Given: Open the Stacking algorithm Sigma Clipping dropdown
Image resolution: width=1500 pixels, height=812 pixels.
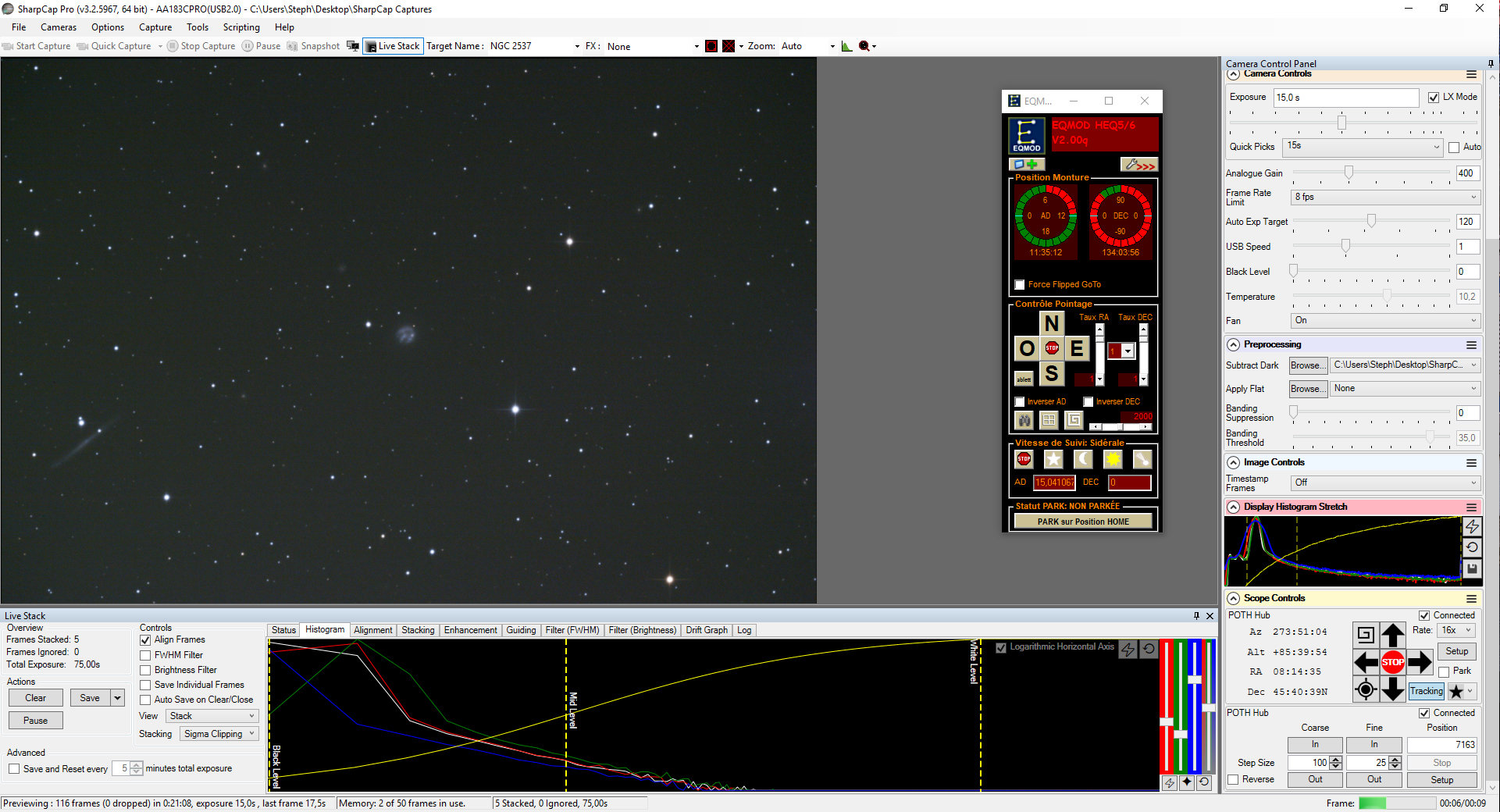Looking at the screenshot, I should click(219, 734).
